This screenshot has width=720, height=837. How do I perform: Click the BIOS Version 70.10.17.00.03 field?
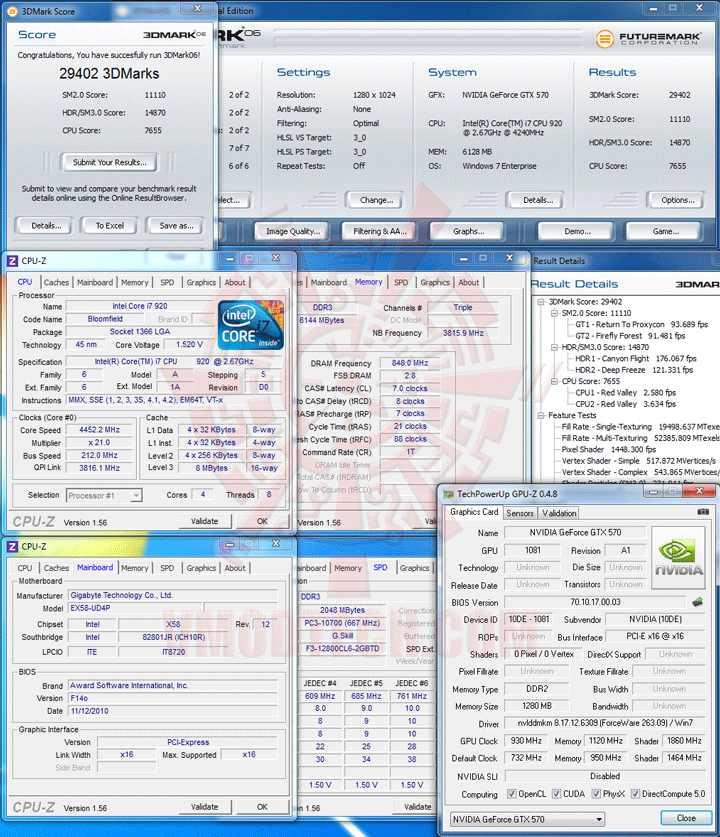point(595,602)
